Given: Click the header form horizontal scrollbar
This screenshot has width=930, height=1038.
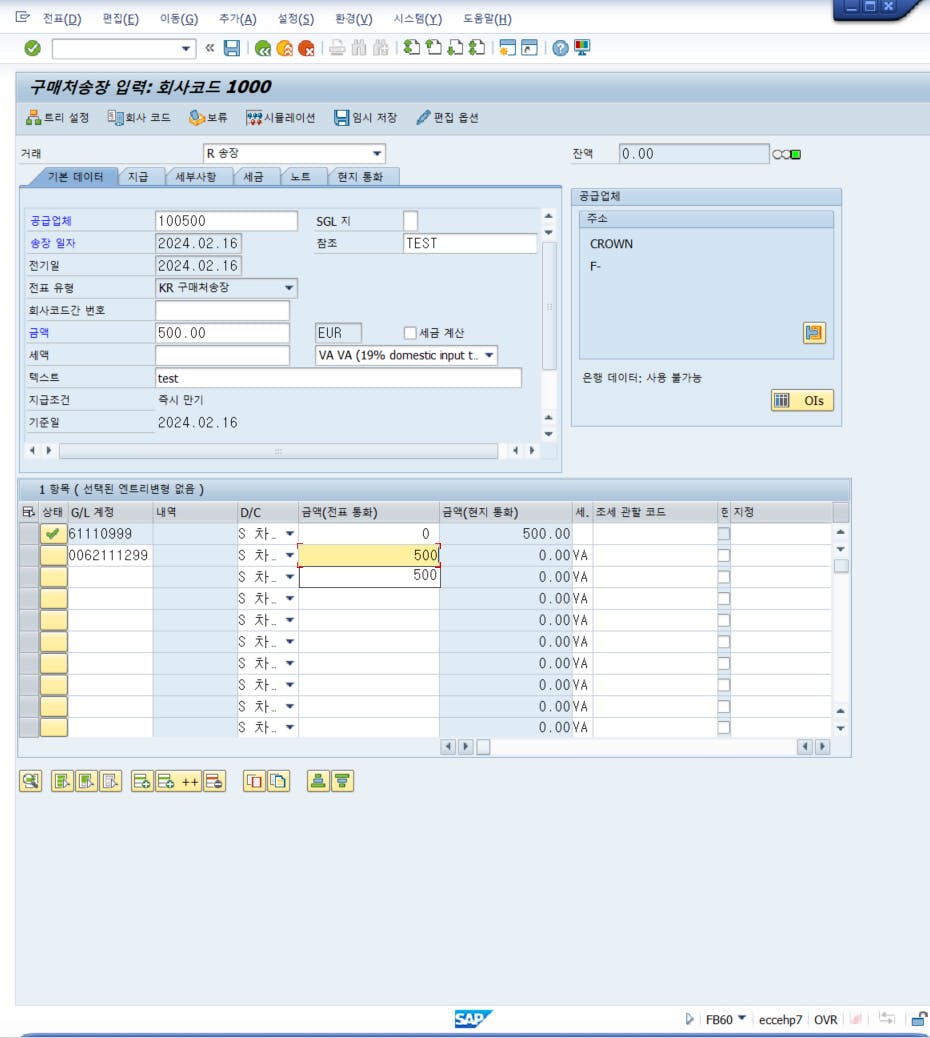Looking at the screenshot, I should pyautogui.click(x=278, y=451).
